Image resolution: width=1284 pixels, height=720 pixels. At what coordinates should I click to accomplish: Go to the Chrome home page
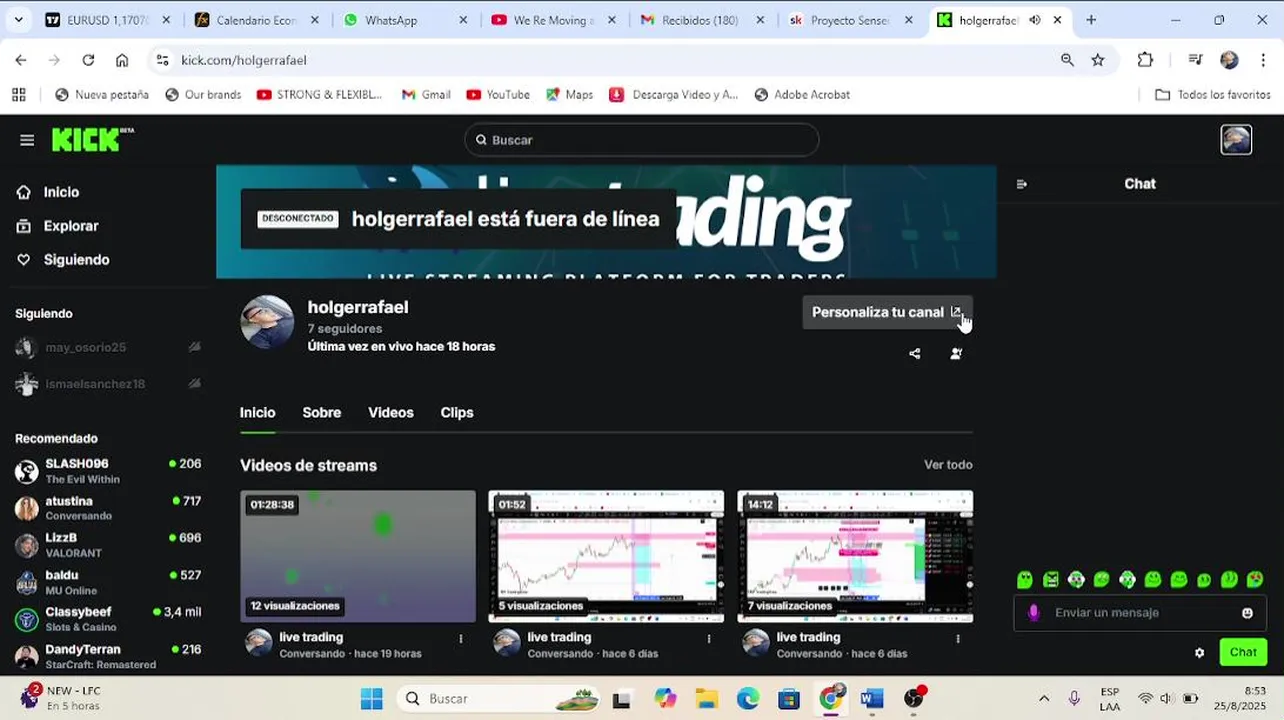point(122,60)
